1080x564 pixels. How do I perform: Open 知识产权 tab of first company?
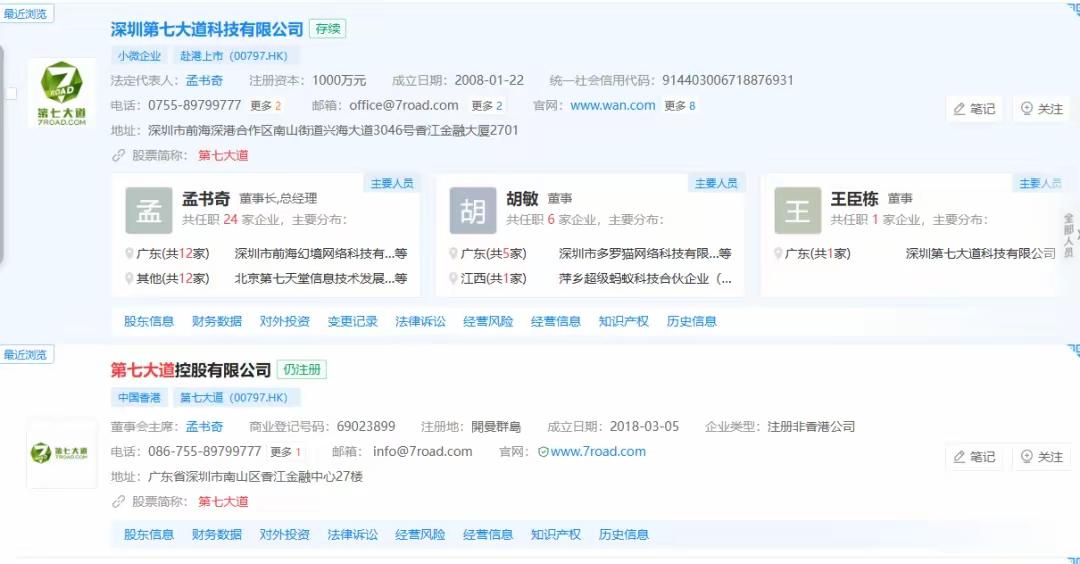pos(623,322)
